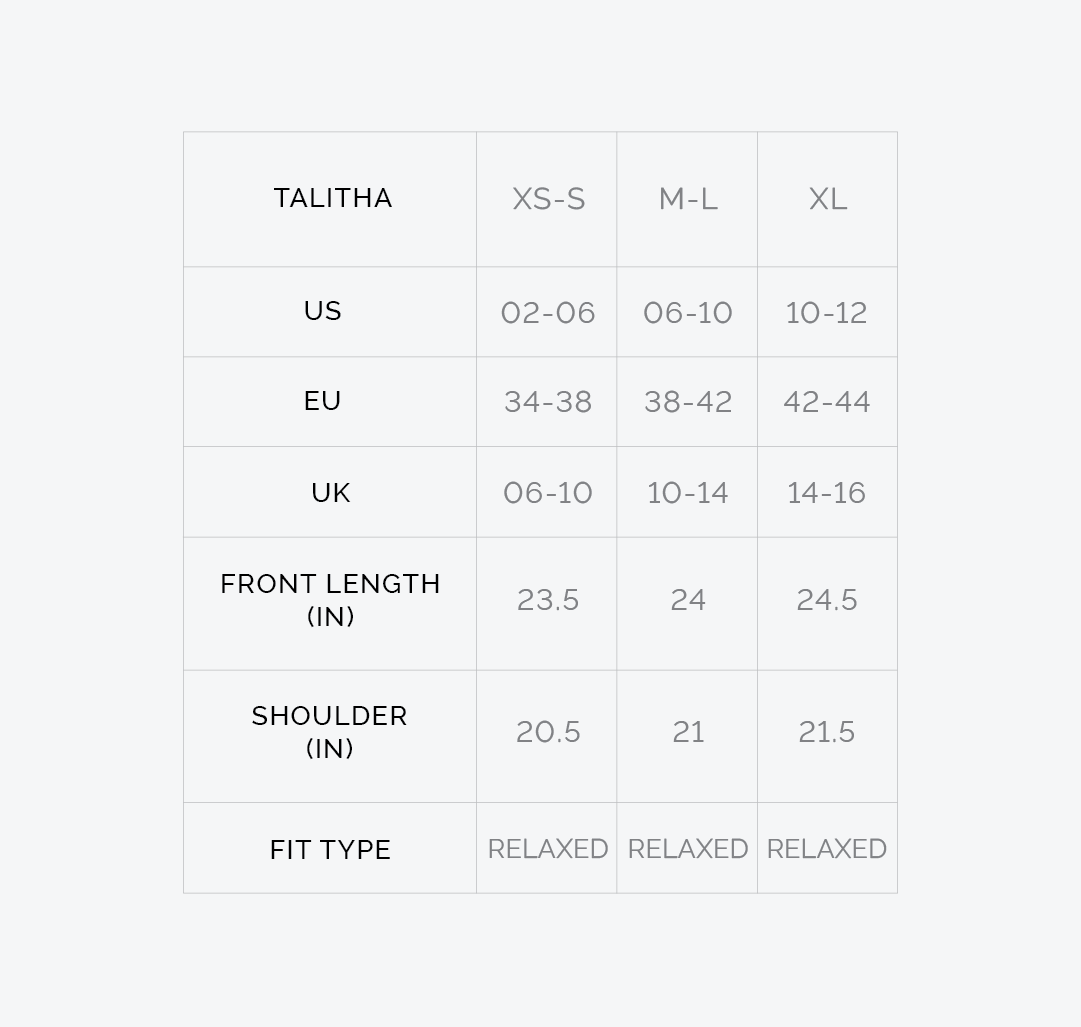The image size is (1081, 1027).
Task: Click the 20.5 shoulder value
Action: (548, 732)
